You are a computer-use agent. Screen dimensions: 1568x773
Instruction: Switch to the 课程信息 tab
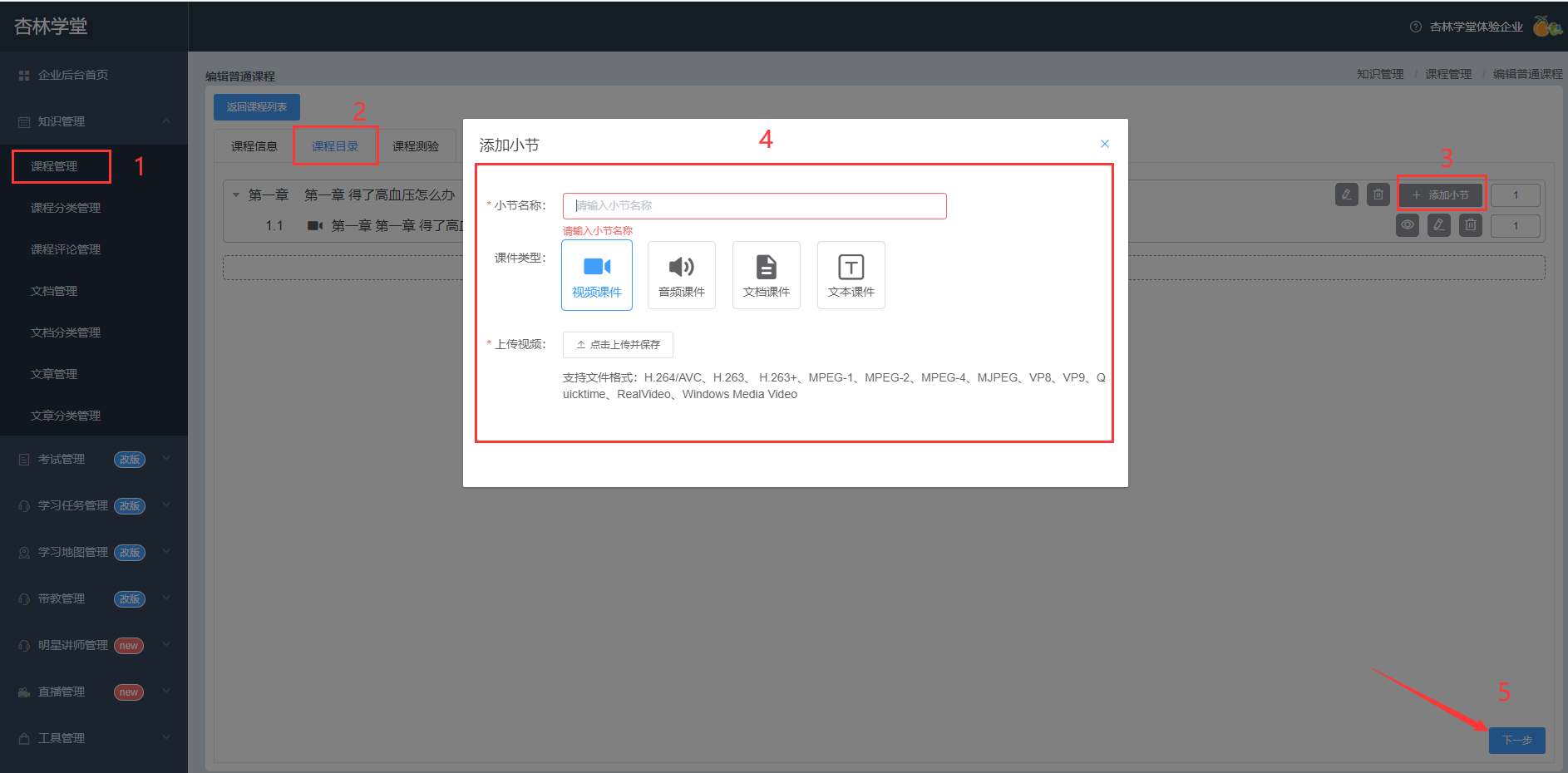click(x=254, y=146)
